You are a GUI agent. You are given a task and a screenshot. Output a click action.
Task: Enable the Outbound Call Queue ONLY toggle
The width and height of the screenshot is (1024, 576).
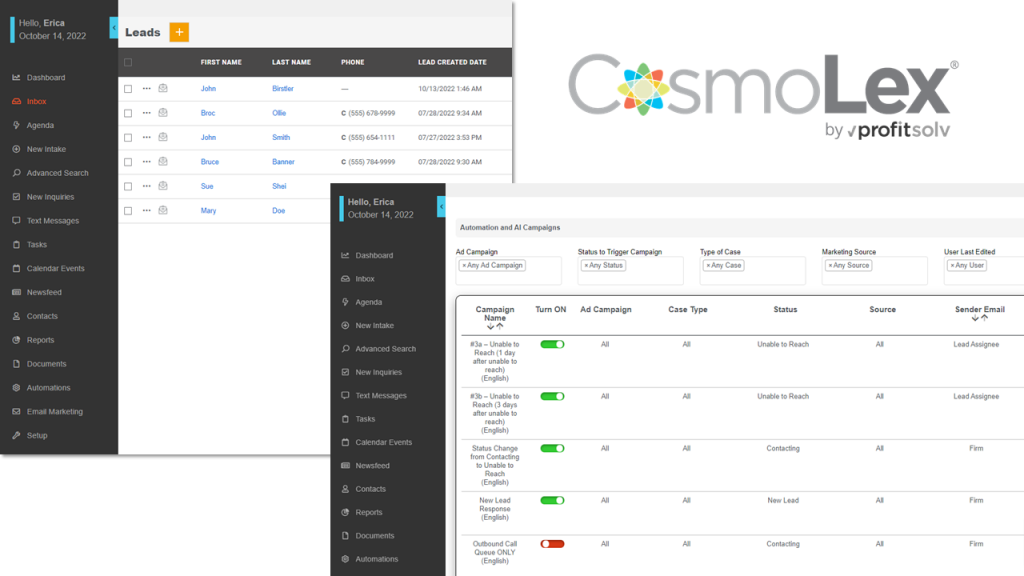[552, 544]
